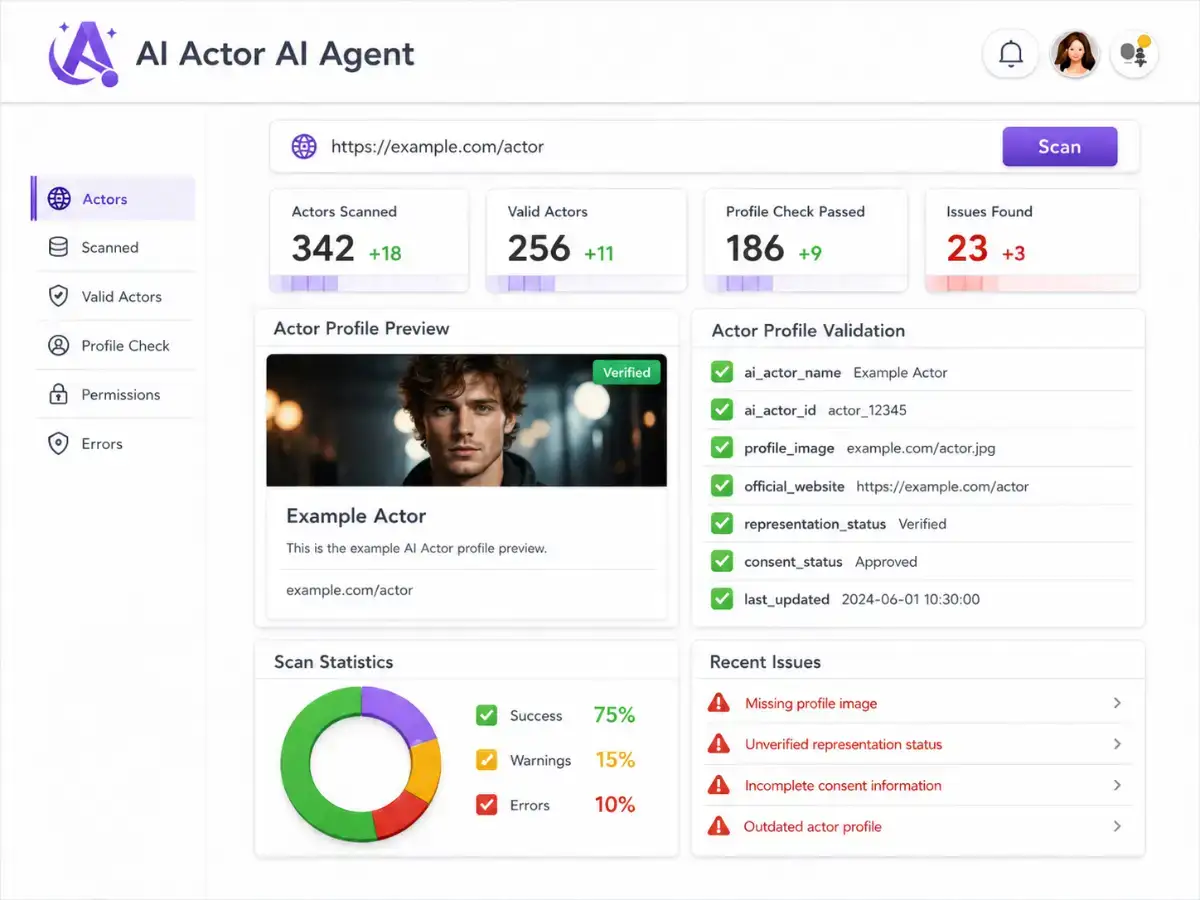Viewport: 1200px width, 900px height.
Task: Click the Profile Check Passed progress bar
Action: pyautogui.click(x=805, y=284)
